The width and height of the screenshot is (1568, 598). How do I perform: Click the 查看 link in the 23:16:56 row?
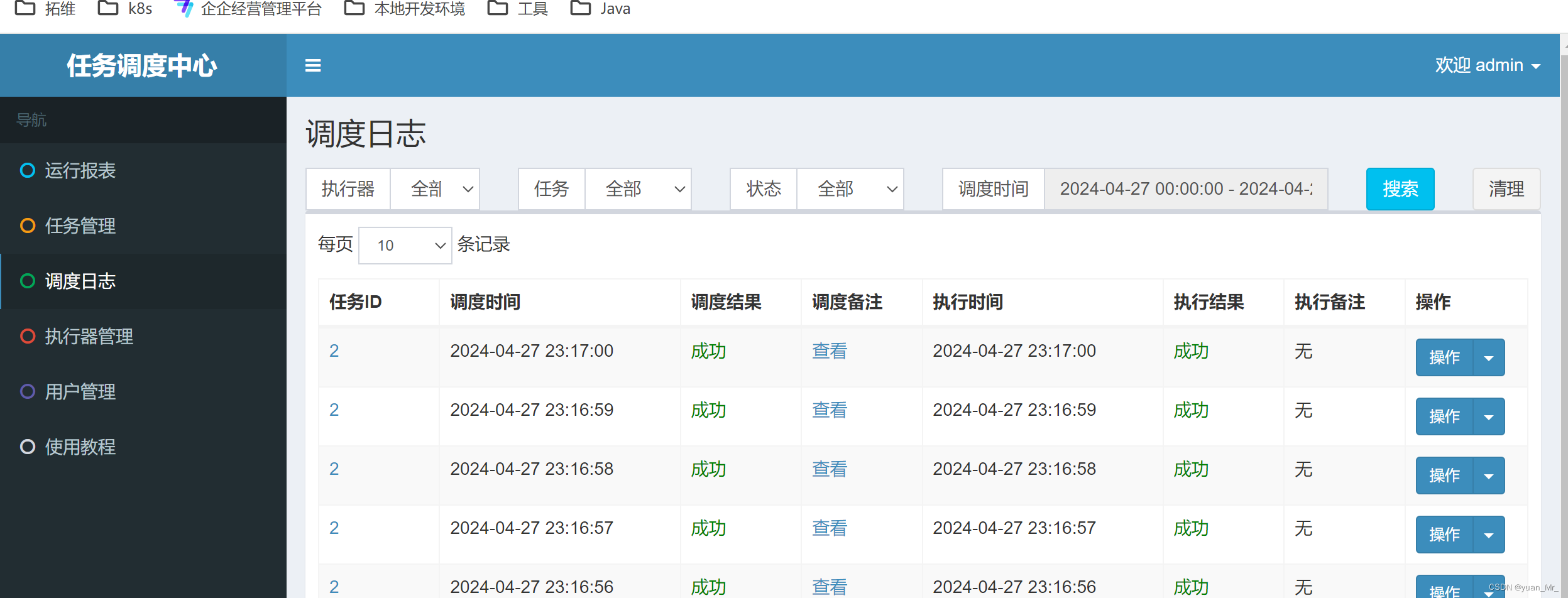[830, 587]
